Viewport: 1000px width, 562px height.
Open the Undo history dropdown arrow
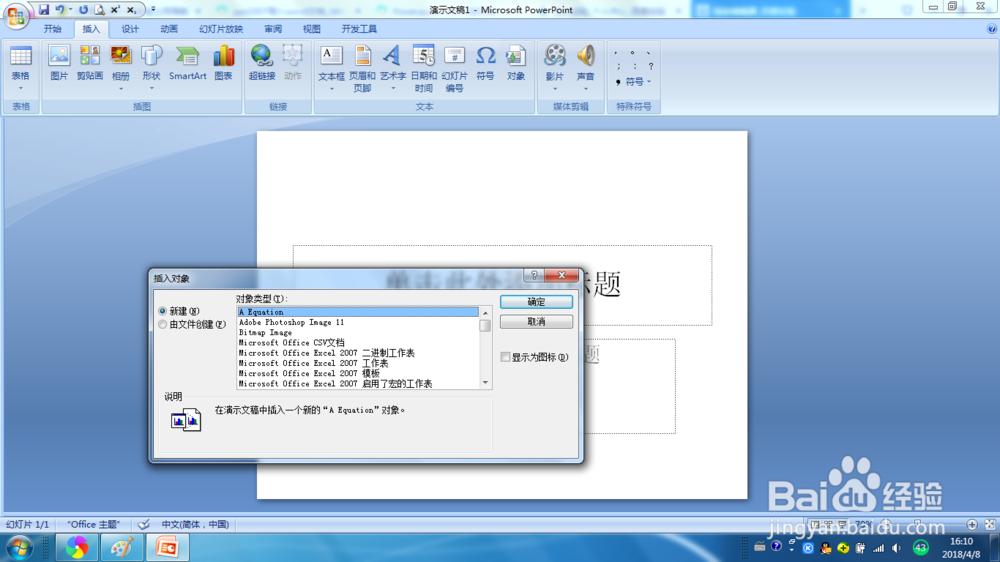pyautogui.click(x=70, y=10)
